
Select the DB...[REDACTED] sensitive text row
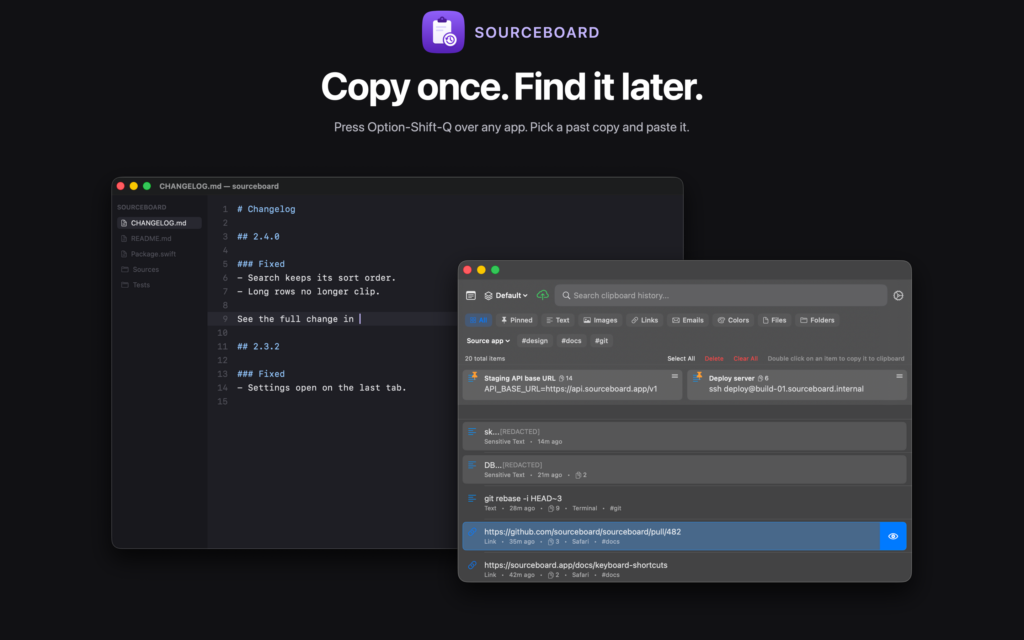click(x=684, y=469)
